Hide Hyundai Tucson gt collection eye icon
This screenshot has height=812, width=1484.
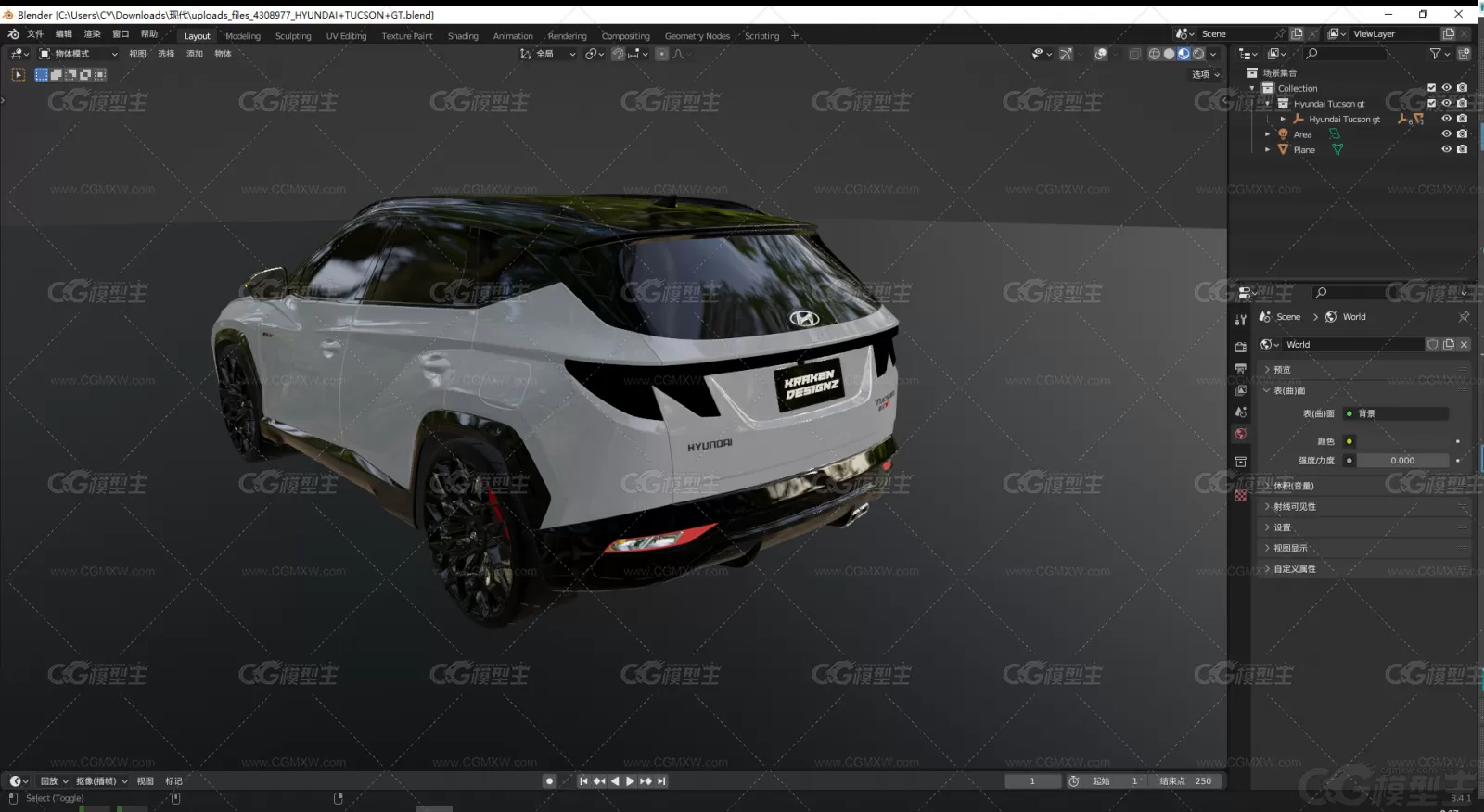click(x=1446, y=103)
